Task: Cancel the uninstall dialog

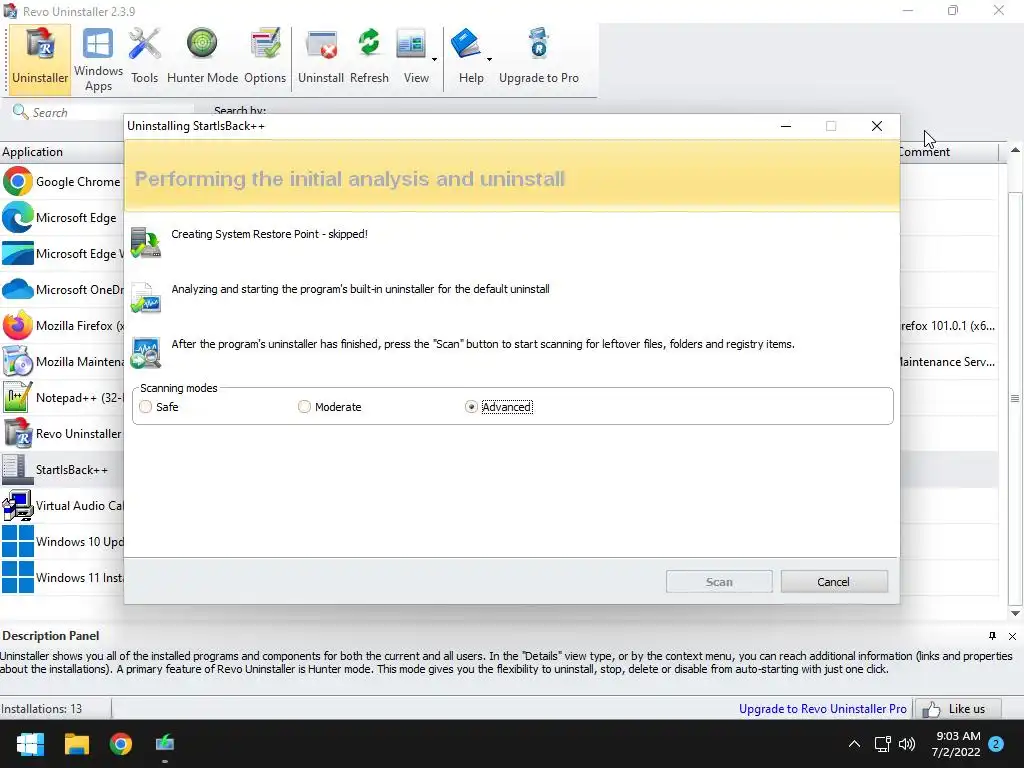Action: [834, 582]
